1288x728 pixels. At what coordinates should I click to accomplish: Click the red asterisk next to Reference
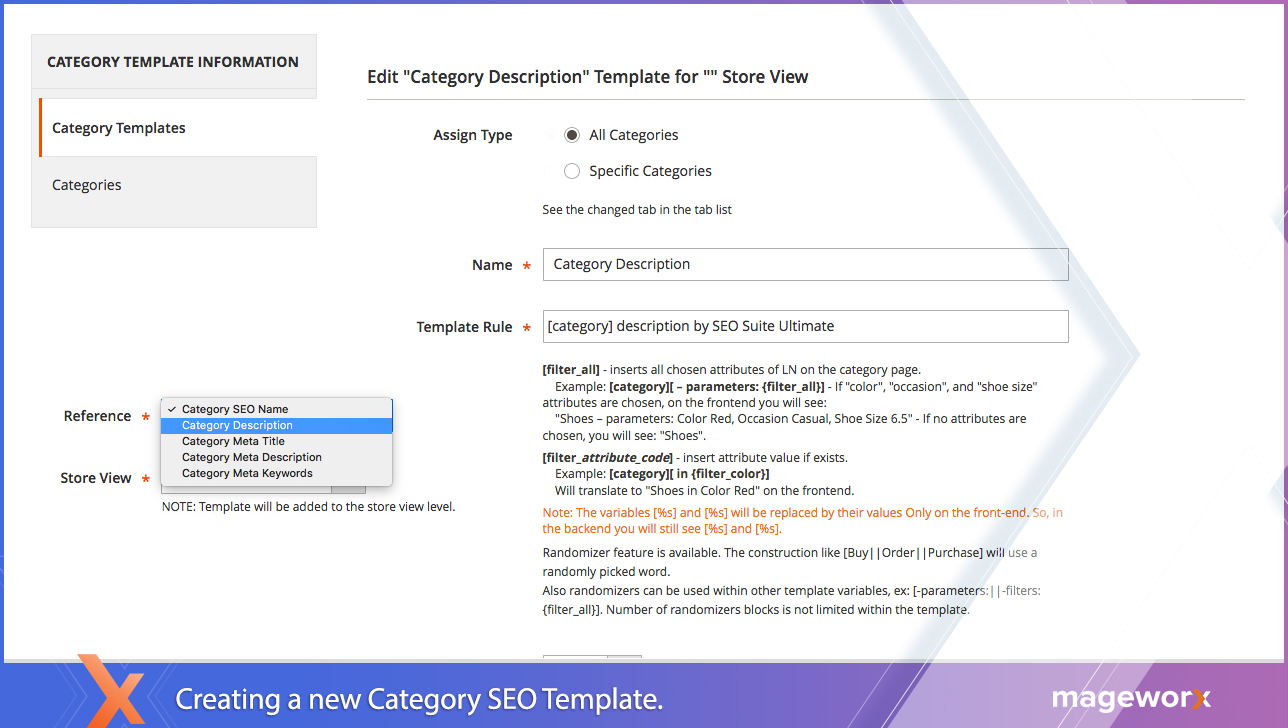pyautogui.click(x=146, y=417)
